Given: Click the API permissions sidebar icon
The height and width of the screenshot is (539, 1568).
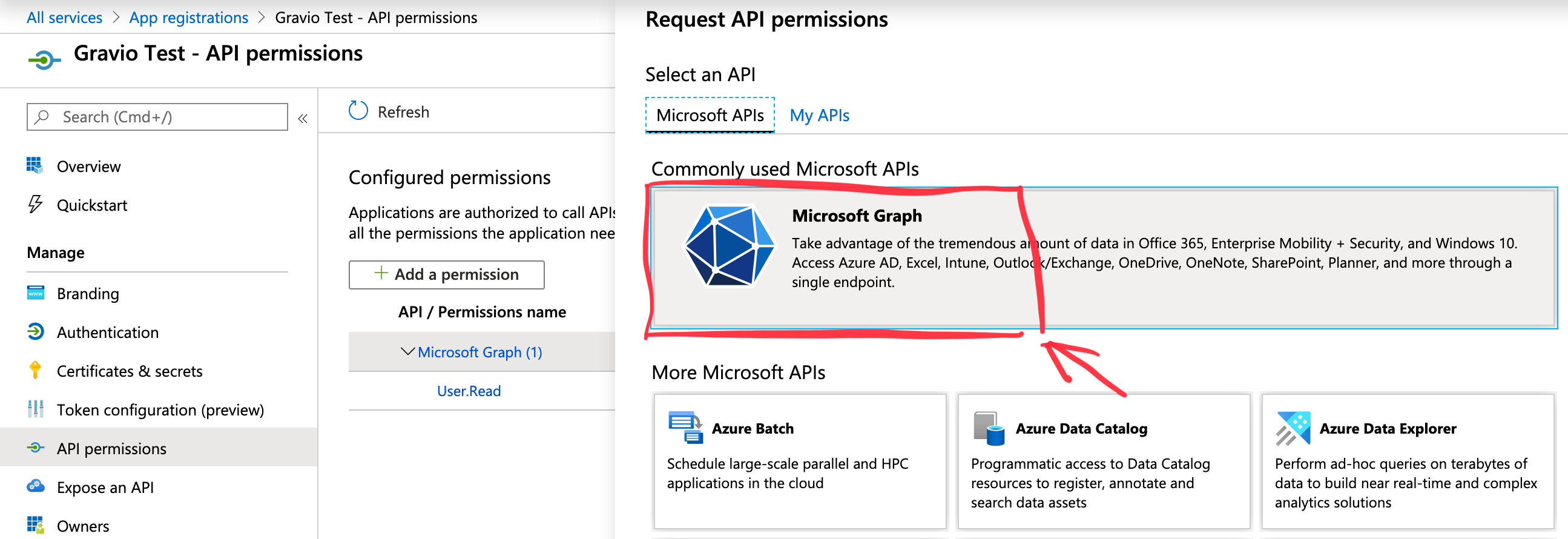Looking at the screenshot, I should tap(35, 448).
